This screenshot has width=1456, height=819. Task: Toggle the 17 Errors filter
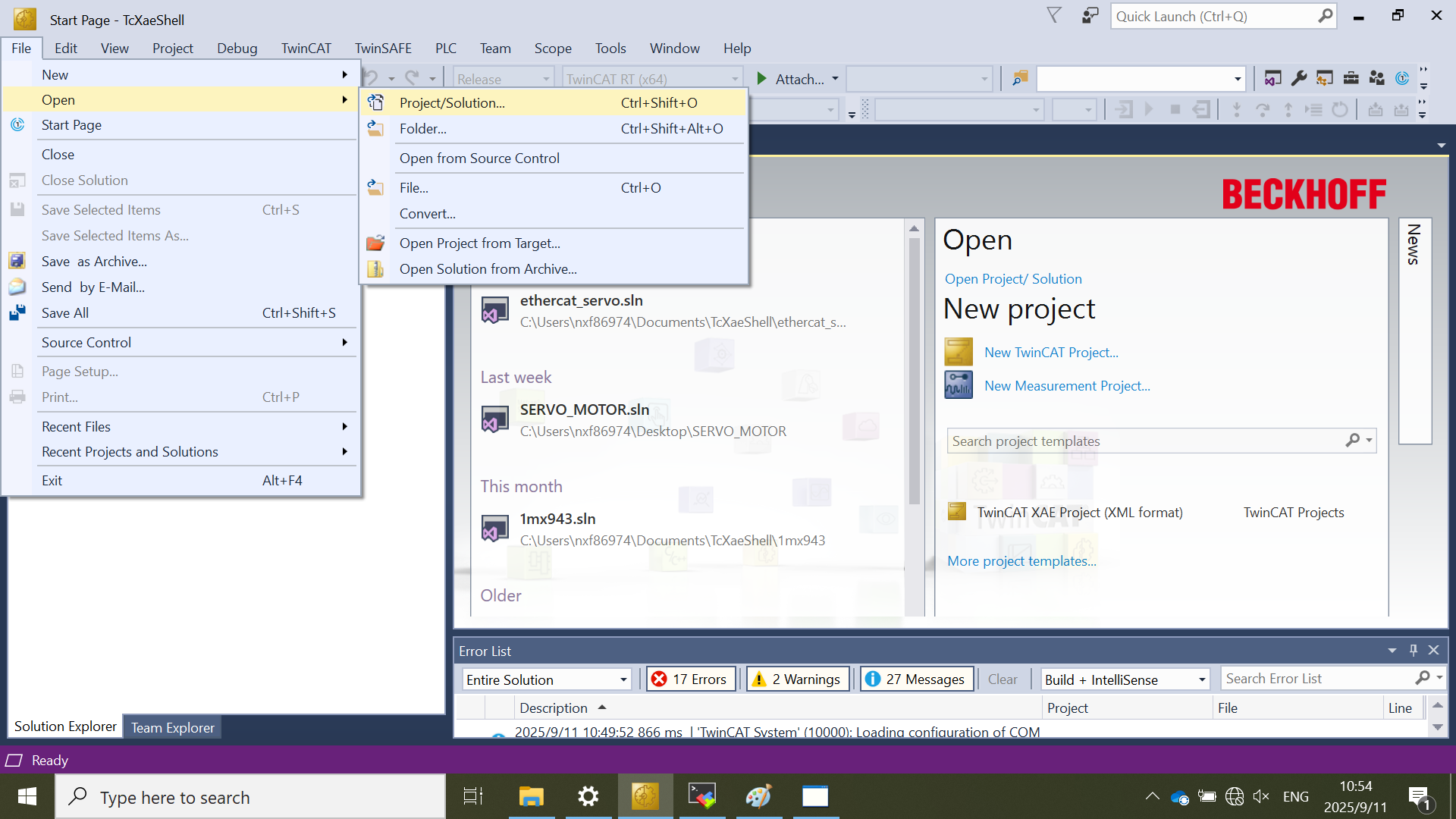click(x=690, y=679)
